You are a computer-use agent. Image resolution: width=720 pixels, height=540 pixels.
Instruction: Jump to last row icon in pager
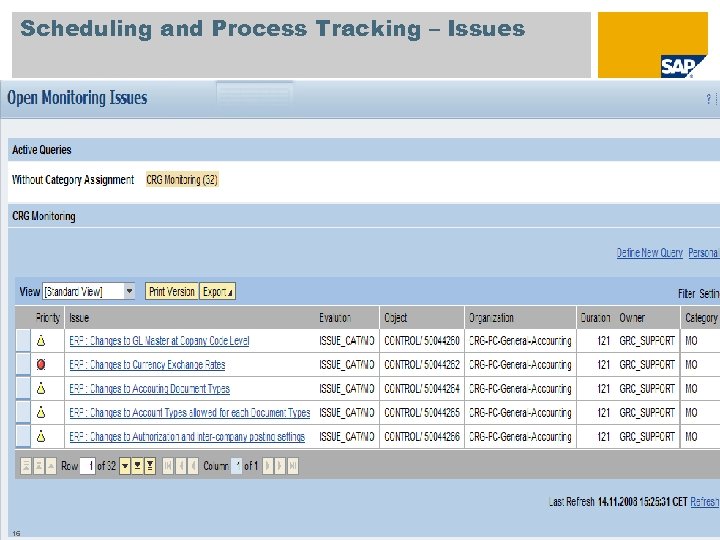pyautogui.click(x=150, y=466)
